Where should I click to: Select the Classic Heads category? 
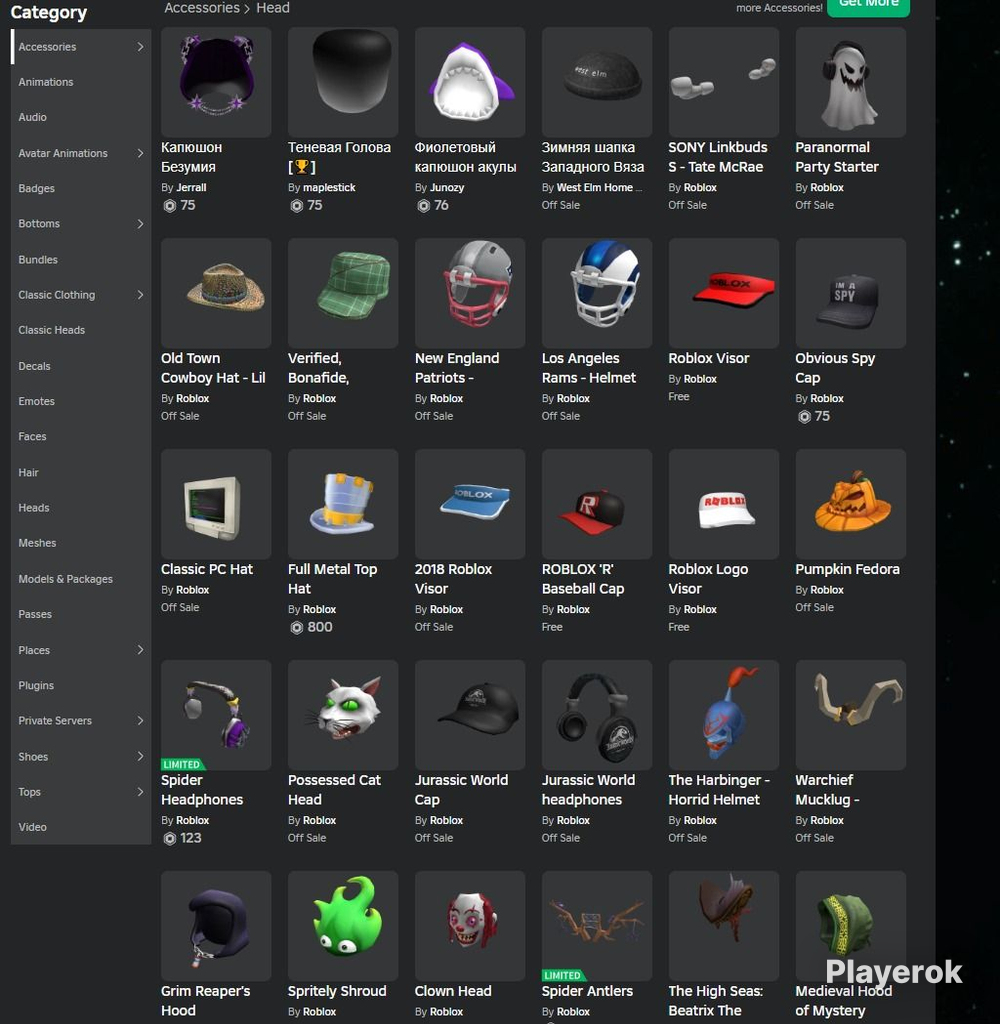(x=81, y=330)
